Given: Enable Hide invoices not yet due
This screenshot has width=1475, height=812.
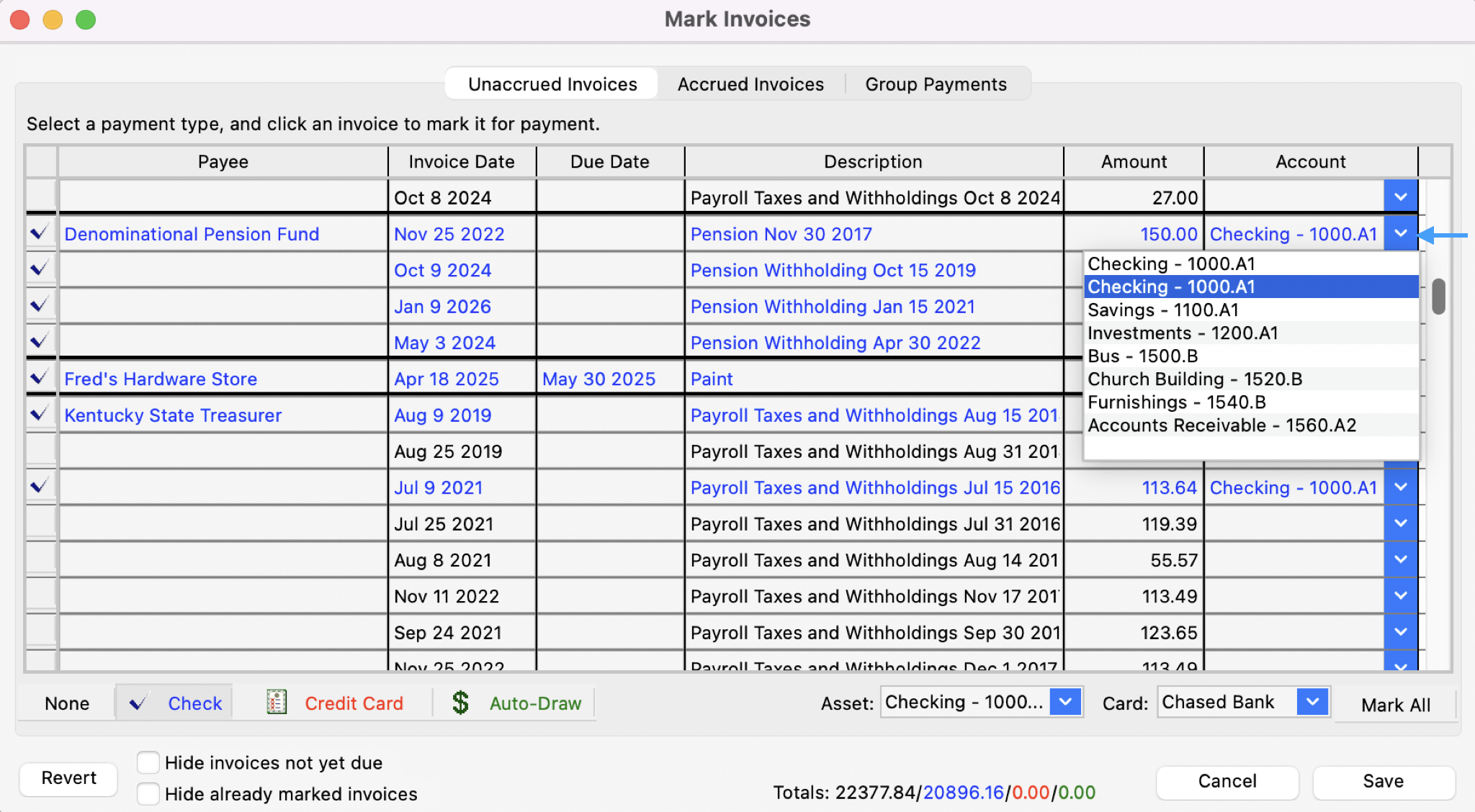Looking at the screenshot, I should 148,762.
